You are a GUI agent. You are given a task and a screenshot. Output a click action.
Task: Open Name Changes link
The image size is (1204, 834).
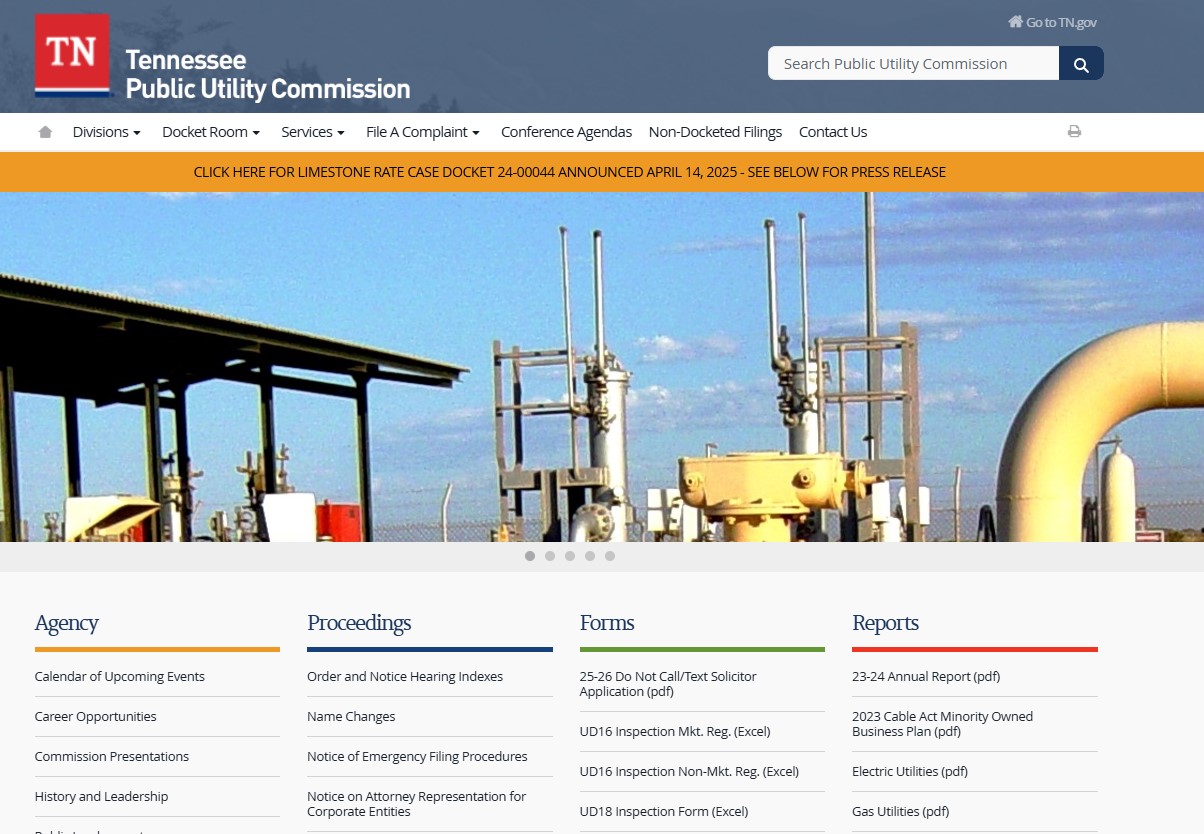point(351,717)
